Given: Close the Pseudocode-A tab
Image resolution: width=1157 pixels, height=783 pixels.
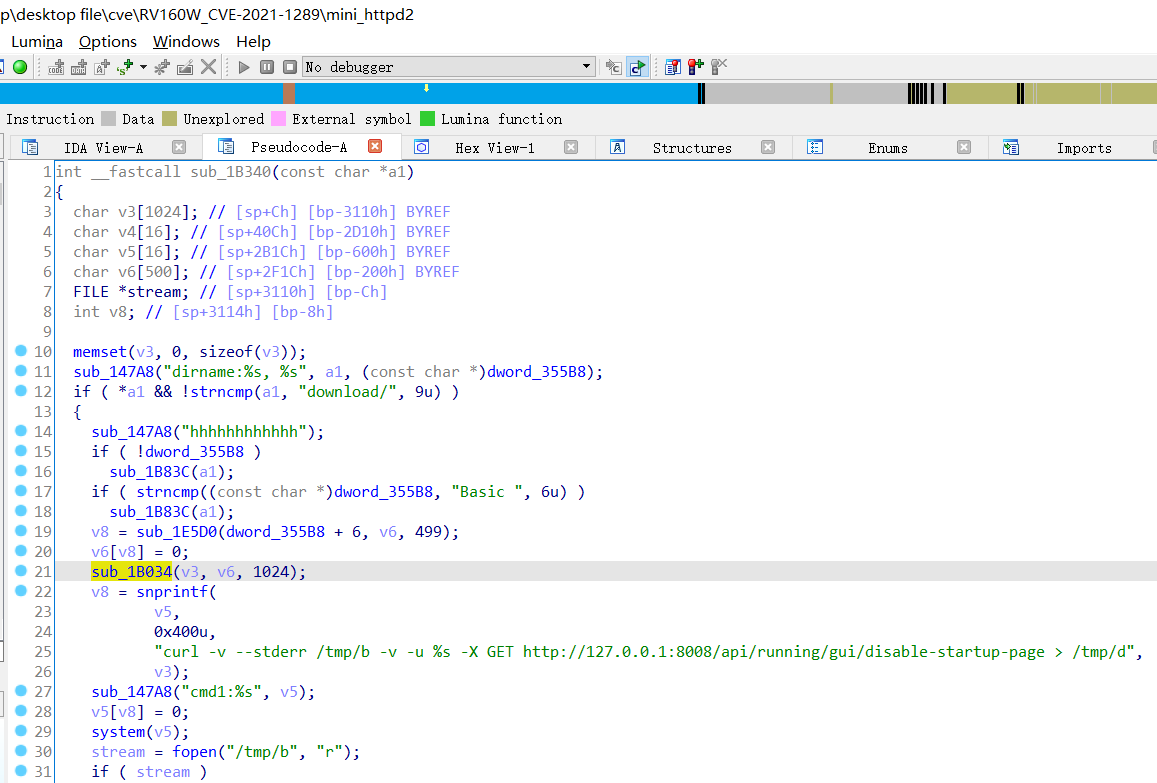Looking at the screenshot, I should click(x=375, y=146).
